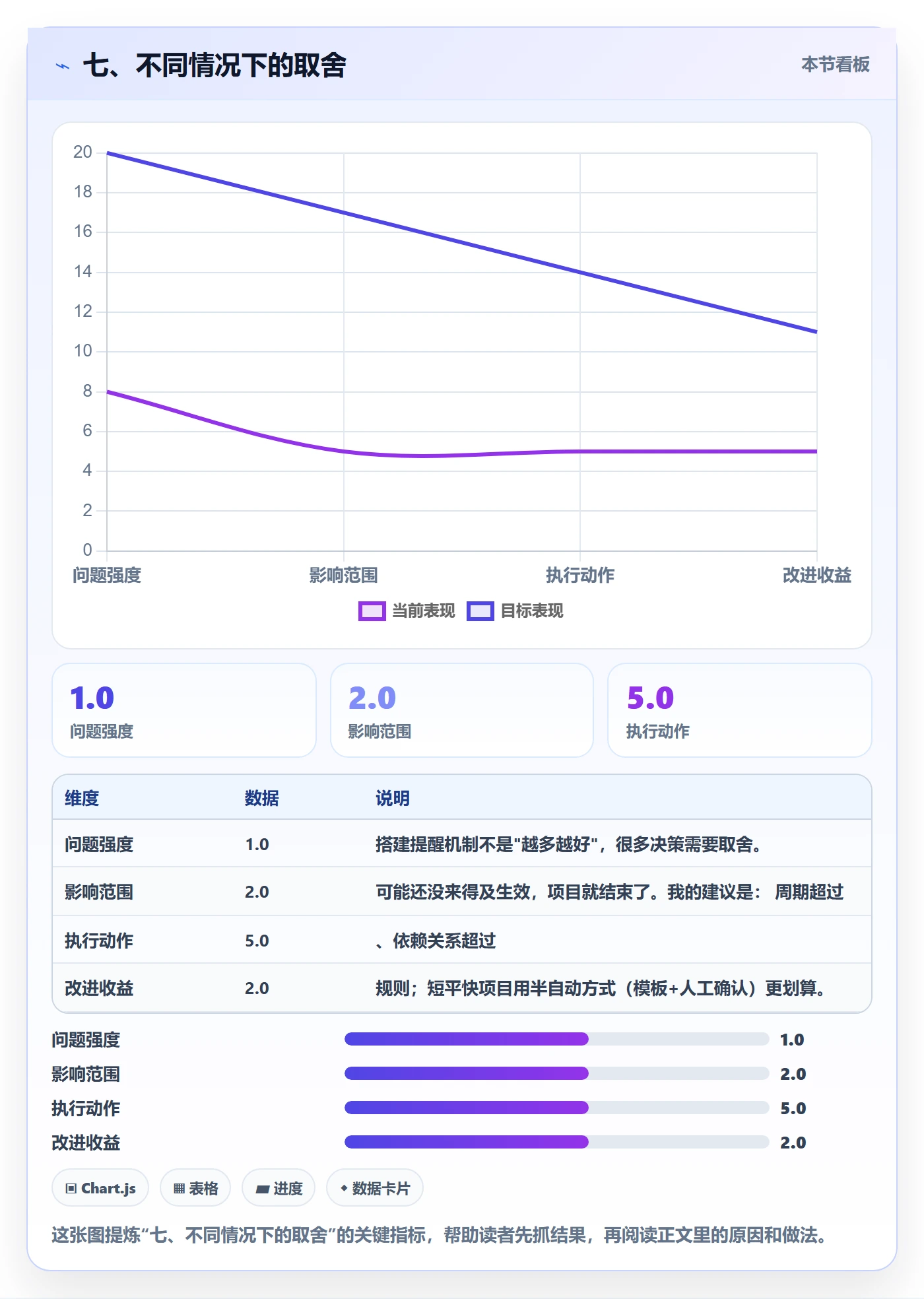This screenshot has height=1299, width=924.
Task: Click the 说明 table column header
Action: 393,798
